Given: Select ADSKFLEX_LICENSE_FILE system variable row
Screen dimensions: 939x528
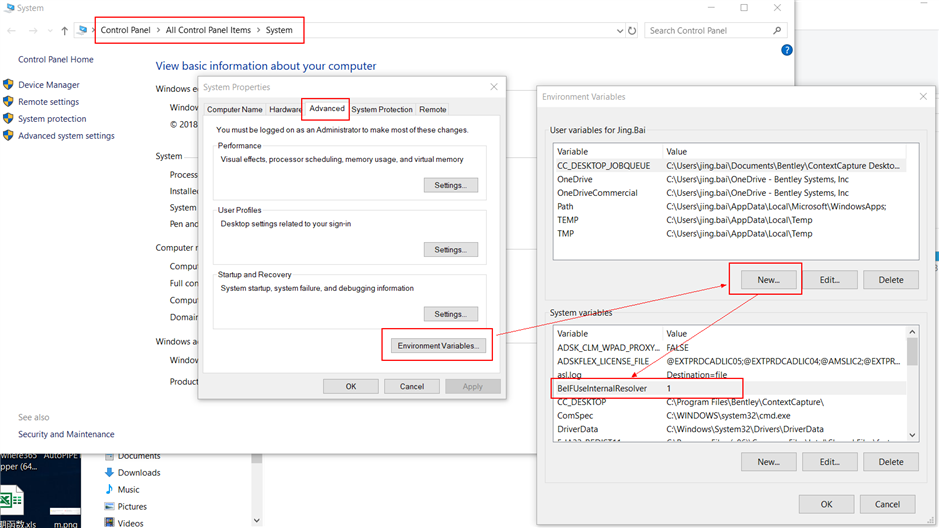Looking at the screenshot, I should coord(729,361).
